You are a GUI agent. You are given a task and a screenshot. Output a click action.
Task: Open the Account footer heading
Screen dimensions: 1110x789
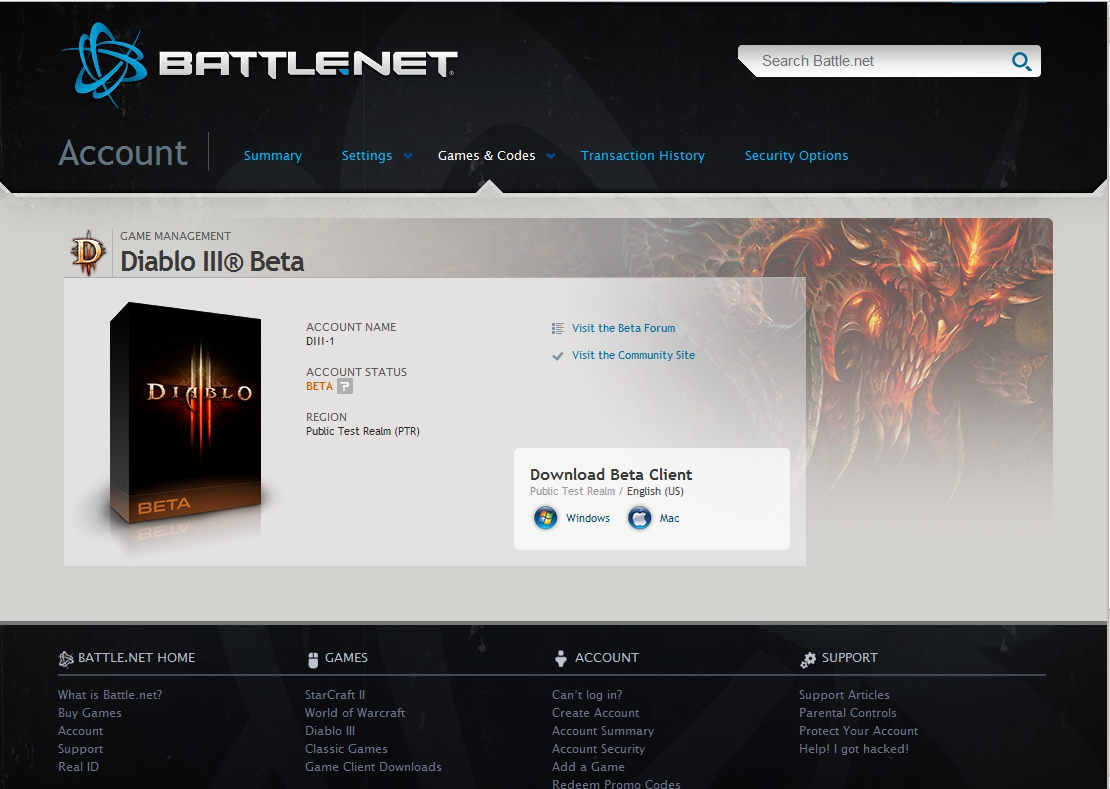[x=607, y=658]
